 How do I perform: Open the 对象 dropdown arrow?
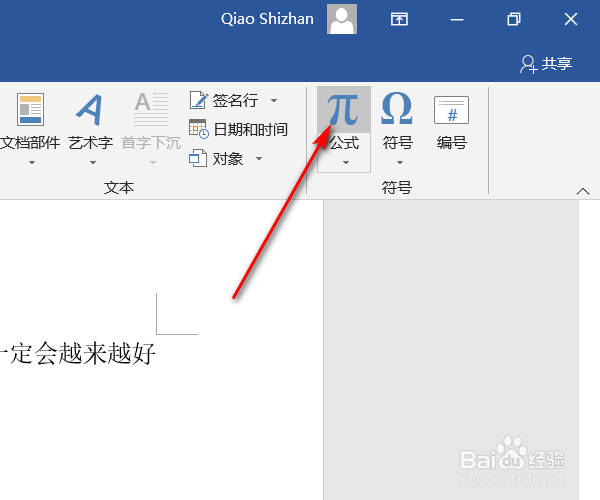point(259,158)
